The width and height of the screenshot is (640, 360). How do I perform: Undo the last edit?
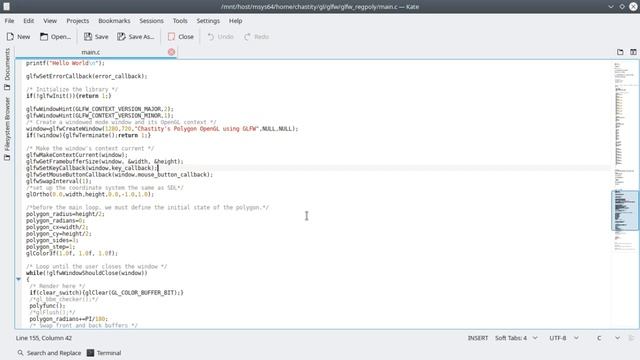220,37
